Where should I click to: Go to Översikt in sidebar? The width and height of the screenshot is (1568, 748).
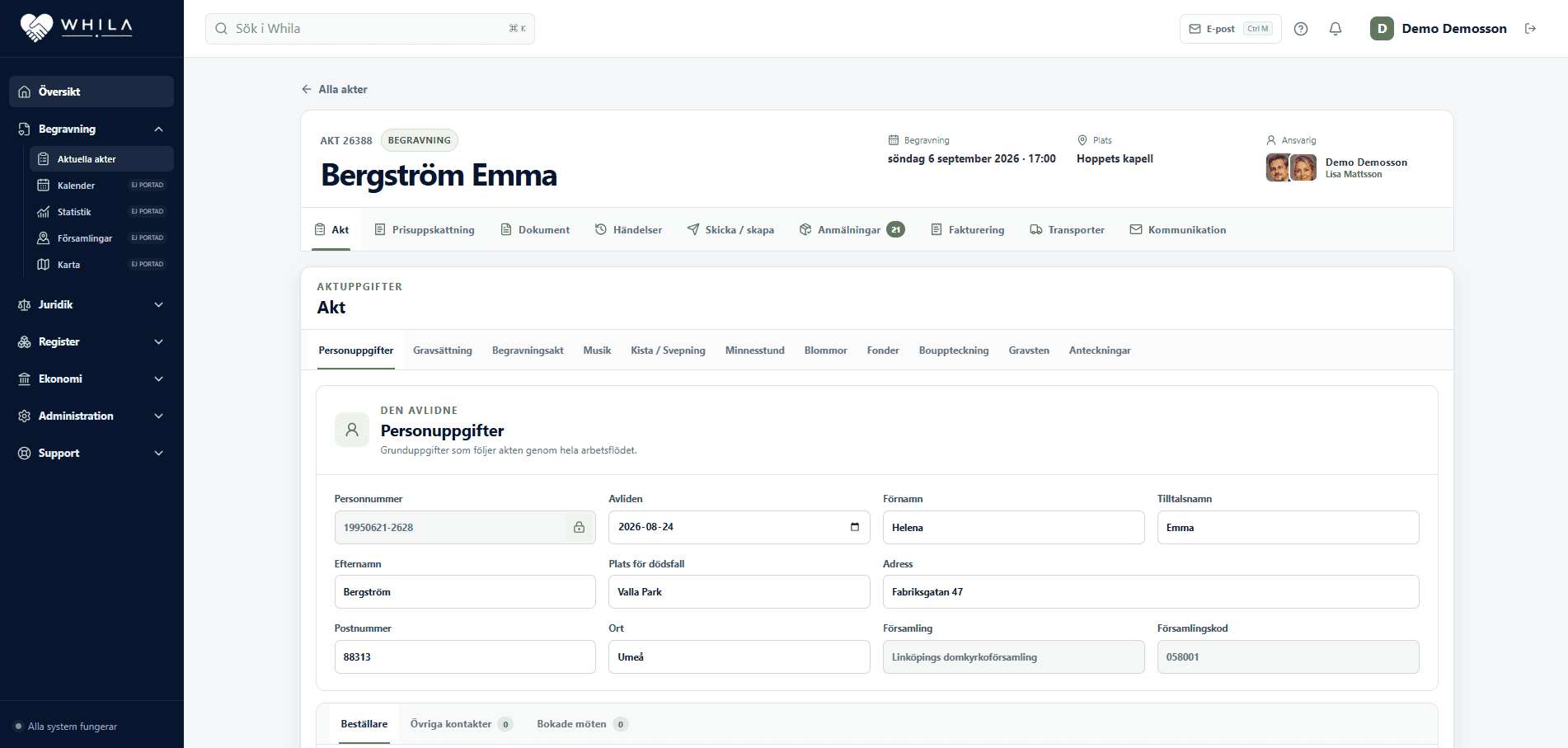[x=92, y=92]
